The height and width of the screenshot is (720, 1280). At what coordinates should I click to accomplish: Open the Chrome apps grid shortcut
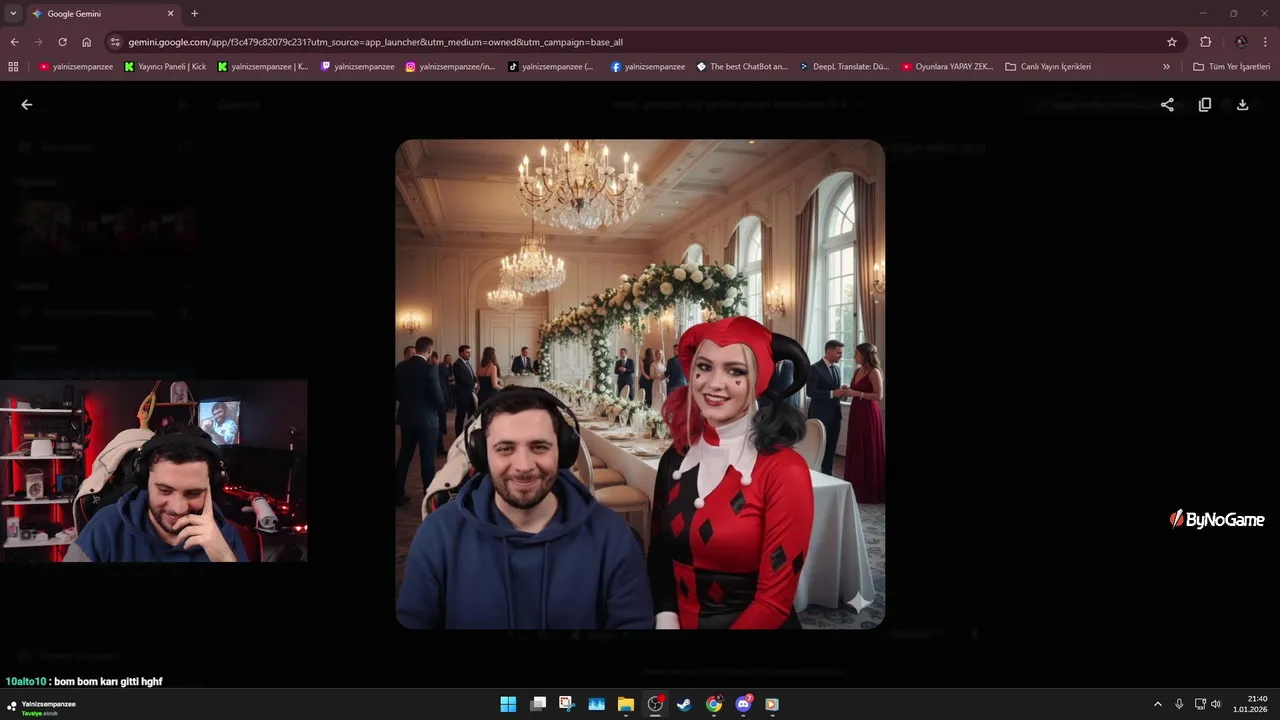coord(13,67)
